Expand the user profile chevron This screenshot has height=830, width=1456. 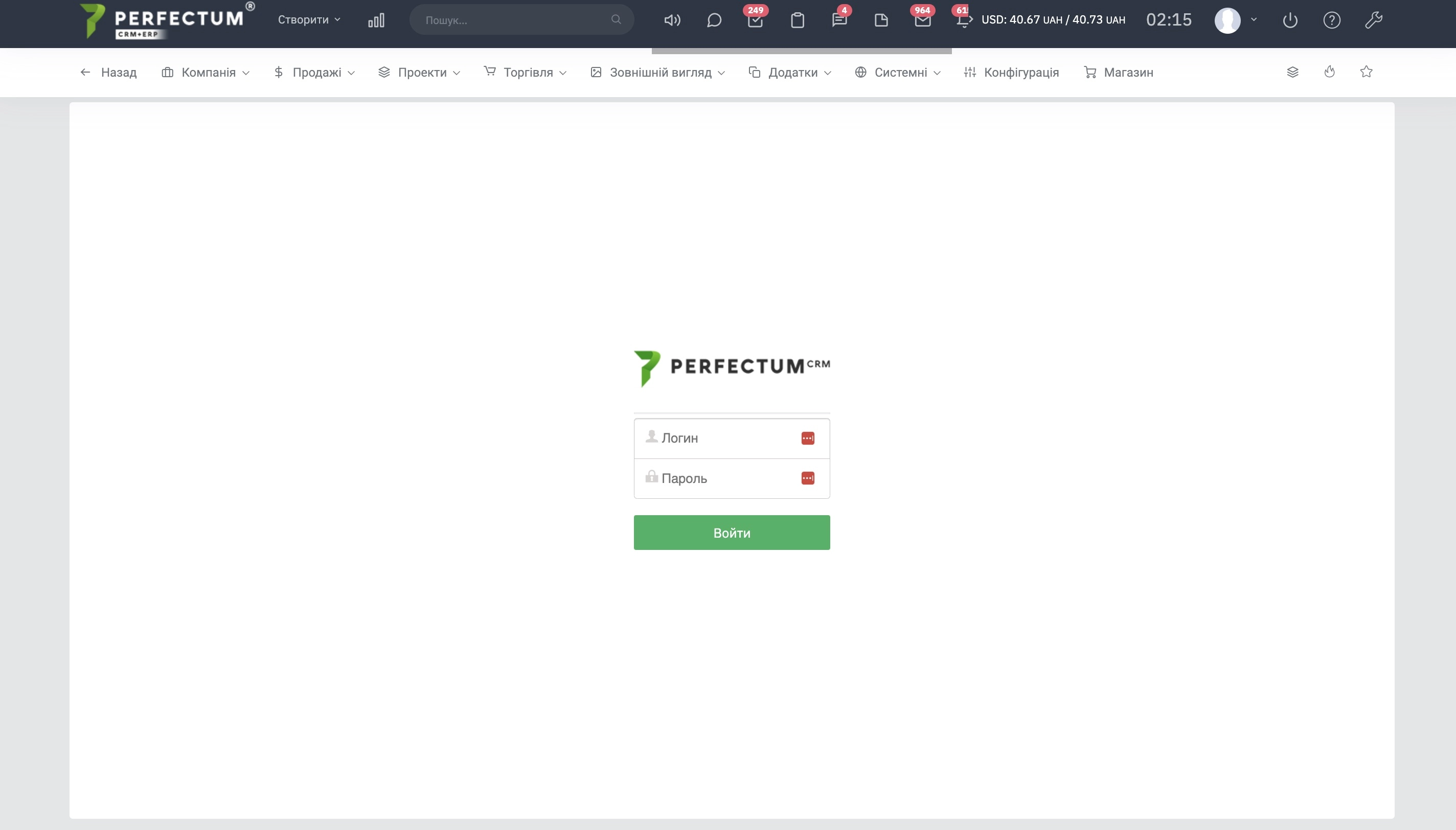pos(1254,19)
